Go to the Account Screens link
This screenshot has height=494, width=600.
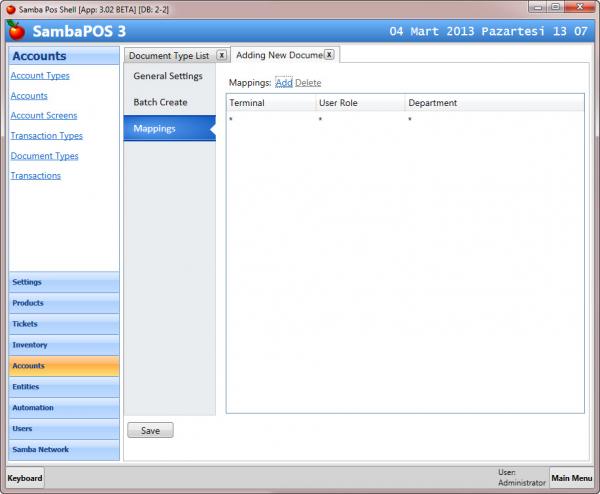pos(44,116)
